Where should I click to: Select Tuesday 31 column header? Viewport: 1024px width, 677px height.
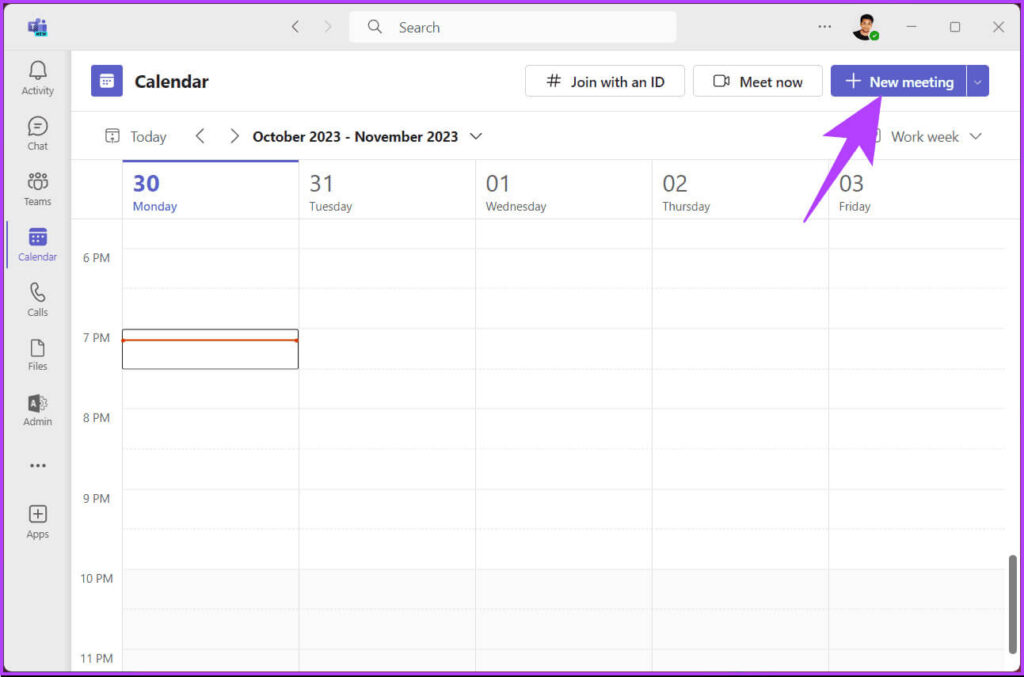pyautogui.click(x=387, y=191)
